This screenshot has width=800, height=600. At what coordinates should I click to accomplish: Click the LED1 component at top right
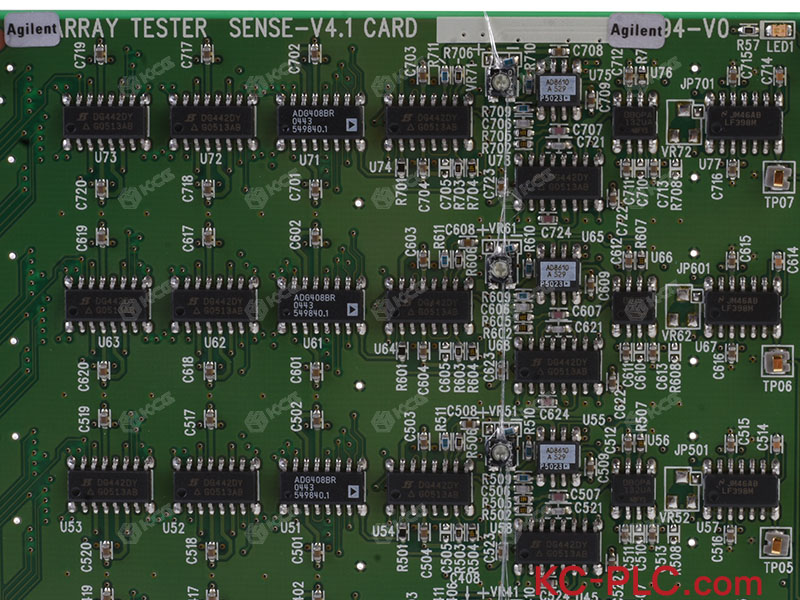click(x=778, y=30)
